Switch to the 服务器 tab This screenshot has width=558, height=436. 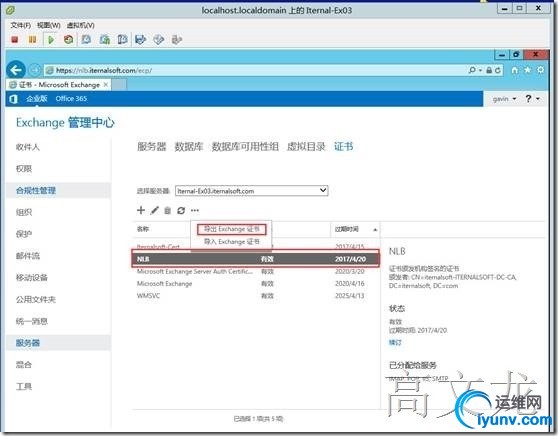pos(152,147)
